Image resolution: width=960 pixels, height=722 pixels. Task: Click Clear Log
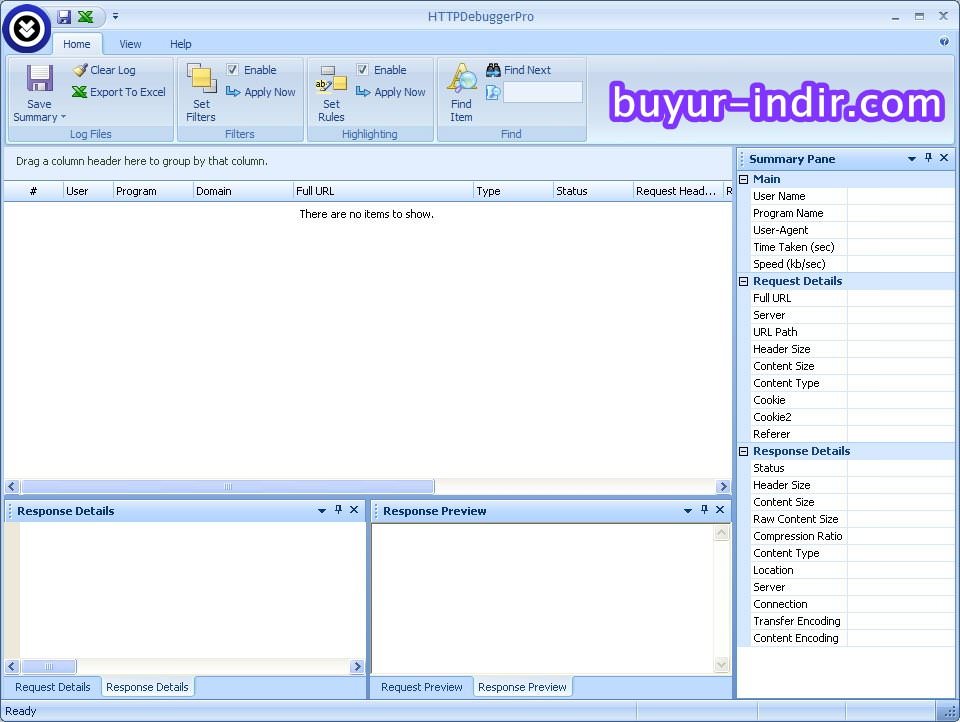point(104,70)
